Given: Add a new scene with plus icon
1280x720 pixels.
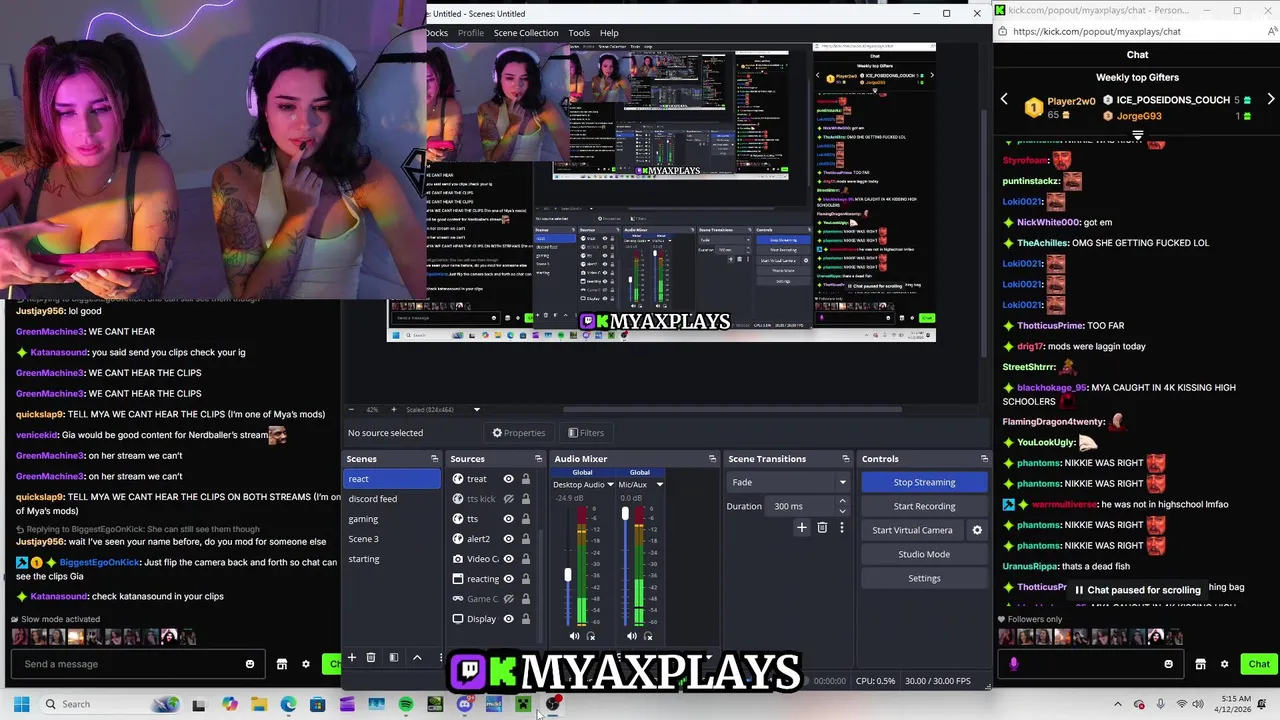Looking at the screenshot, I should click(x=351, y=657).
